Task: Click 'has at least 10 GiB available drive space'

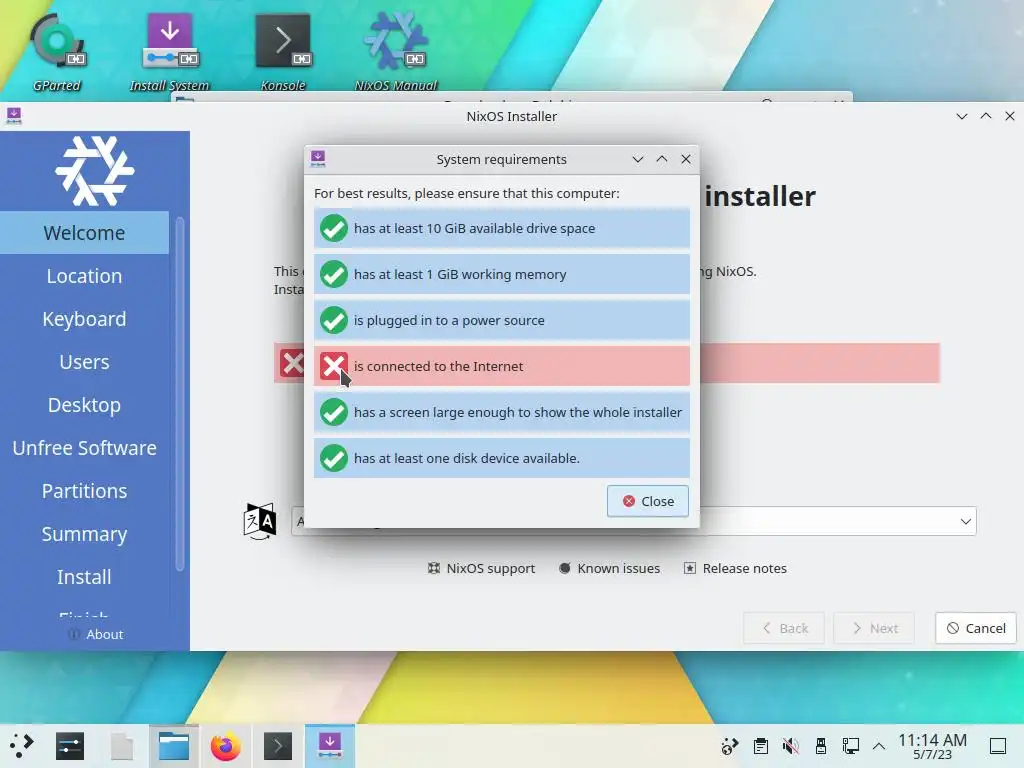Action: [474, 229]
